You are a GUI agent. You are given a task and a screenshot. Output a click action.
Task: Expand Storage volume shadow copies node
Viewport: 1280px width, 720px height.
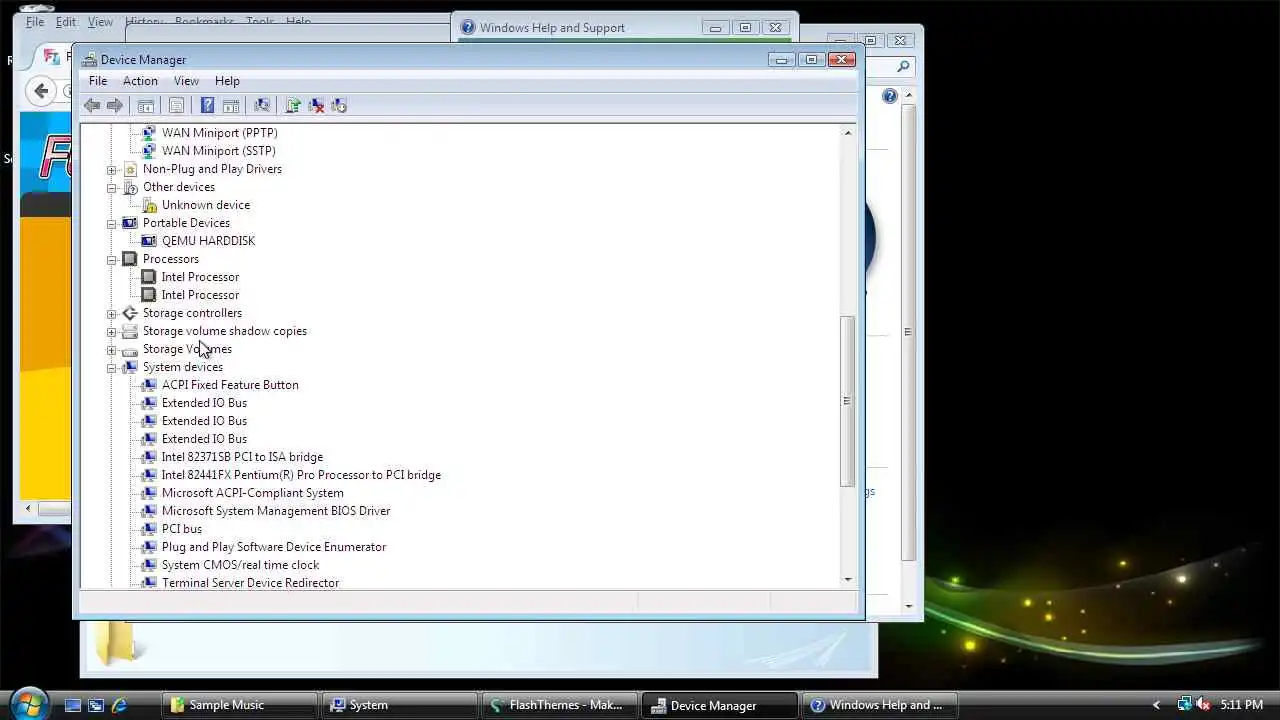click(112, 332)
